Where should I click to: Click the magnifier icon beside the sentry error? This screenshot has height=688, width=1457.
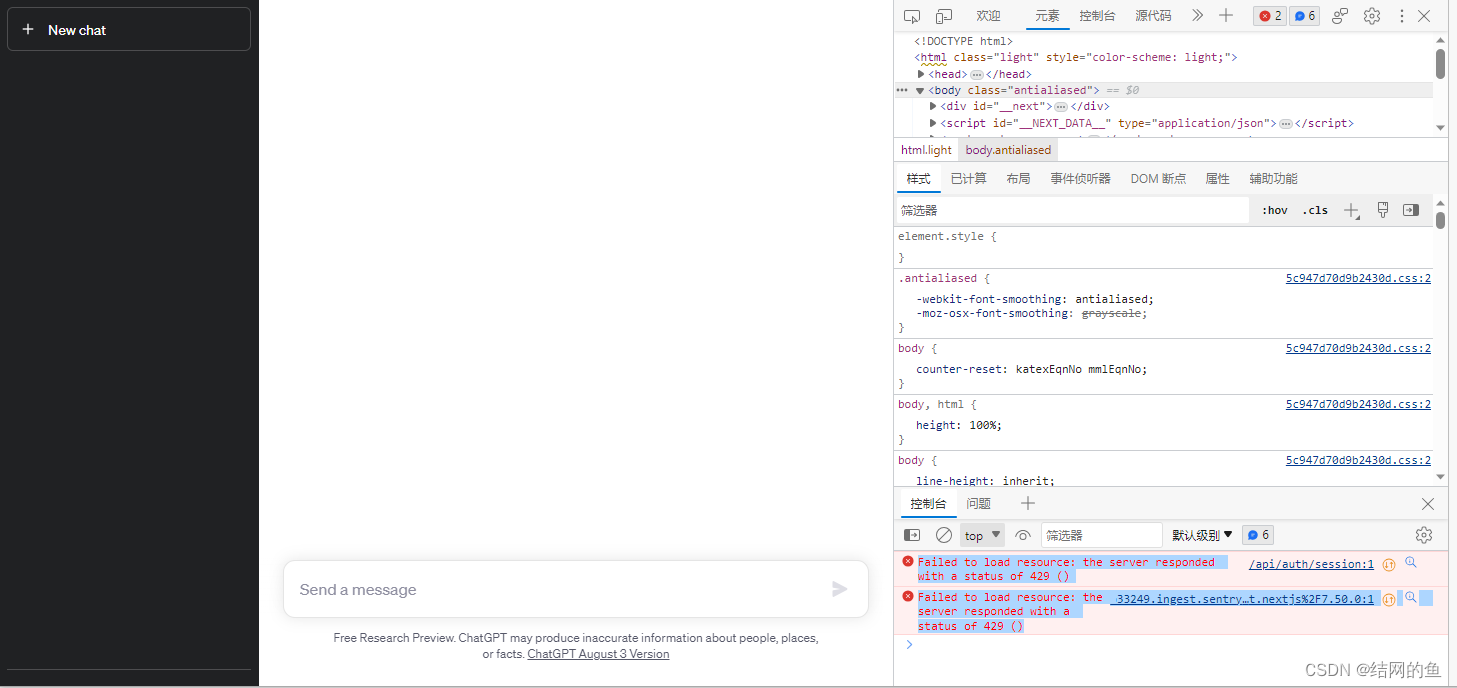pyautogui.click(x=1411, y=597)
